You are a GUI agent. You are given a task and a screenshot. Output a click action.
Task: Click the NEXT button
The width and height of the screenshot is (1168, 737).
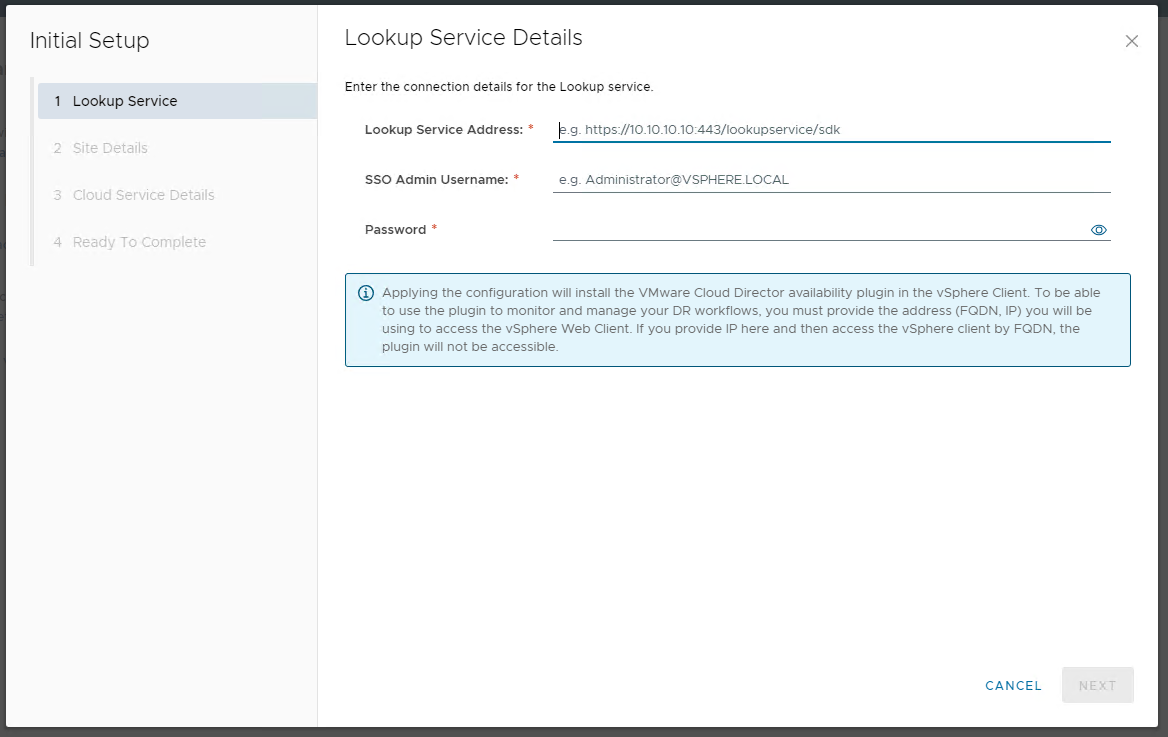(x=1097, y=685)
